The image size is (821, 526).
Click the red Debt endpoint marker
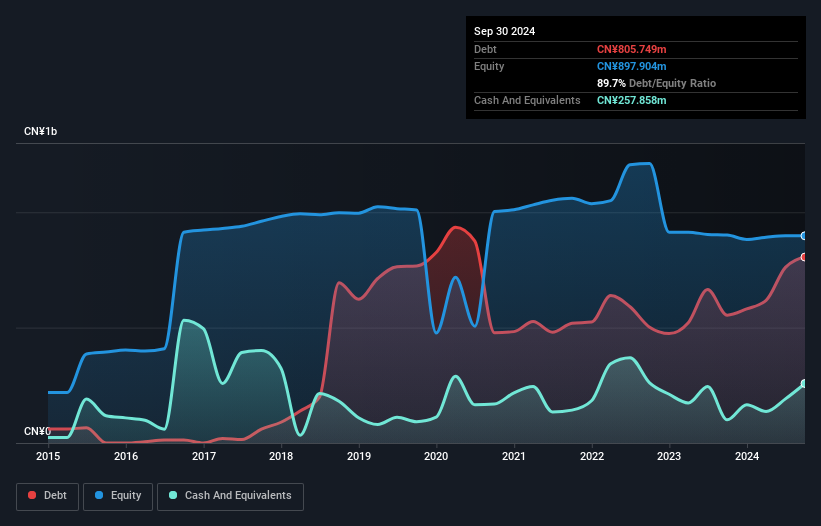click(804, 257)
